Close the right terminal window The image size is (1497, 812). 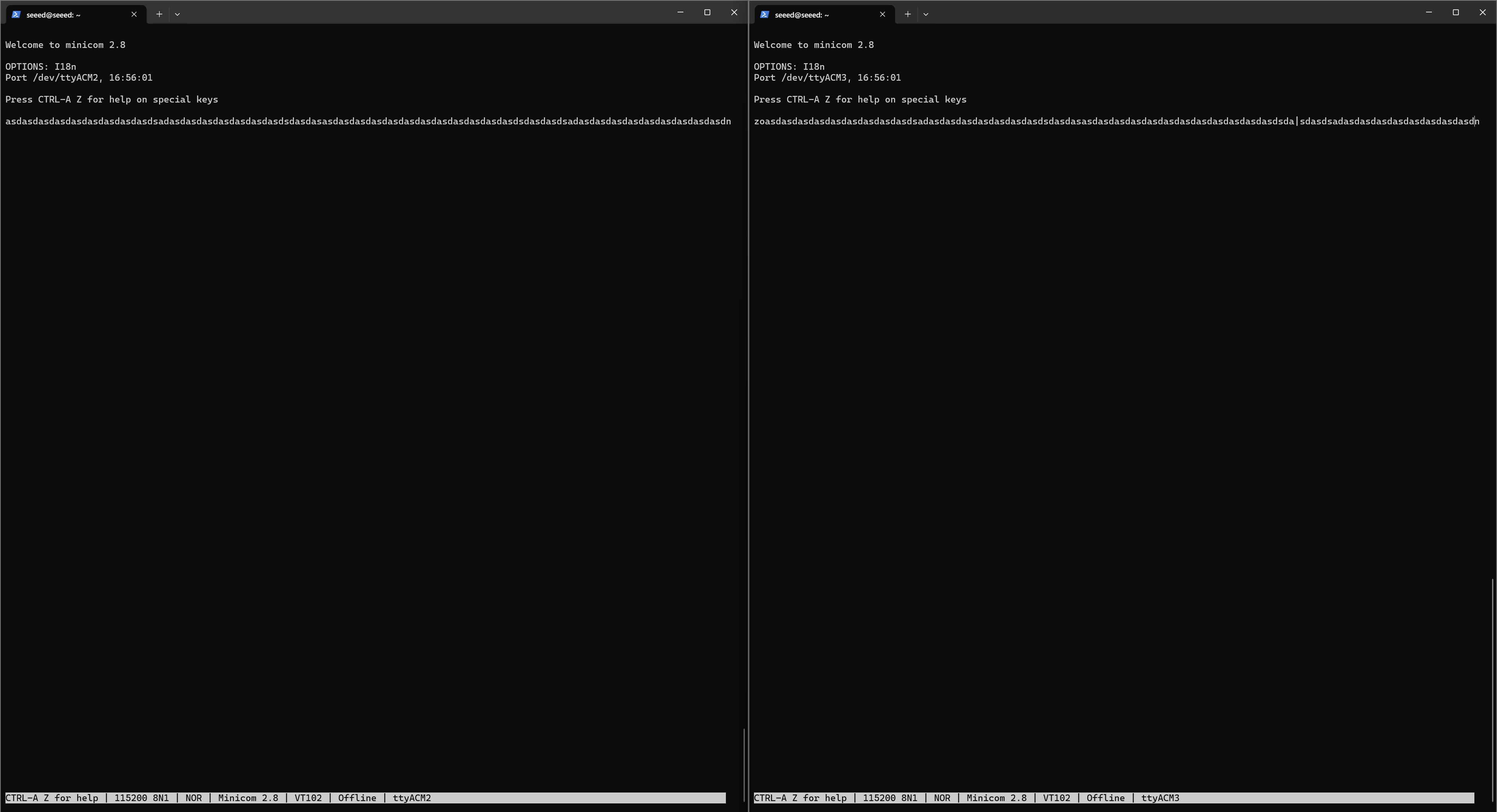click(1483, 12)
